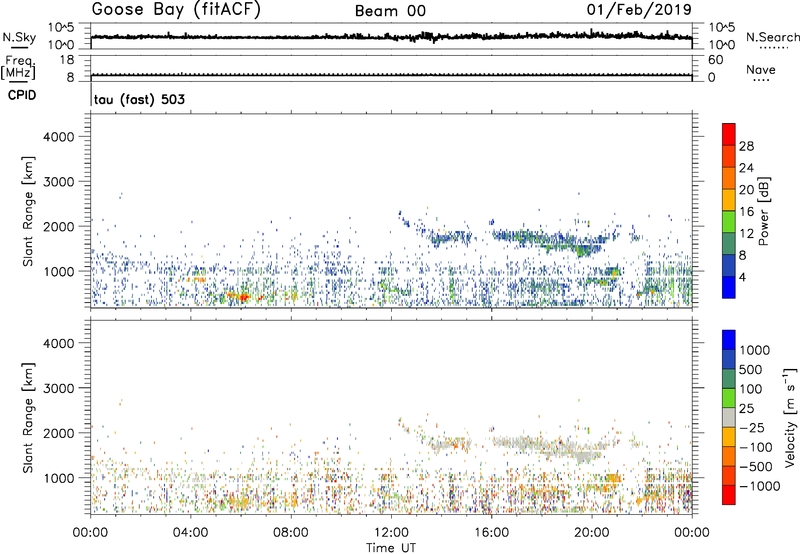Click the "Slant Range [km]" label of the power panel

28,211
